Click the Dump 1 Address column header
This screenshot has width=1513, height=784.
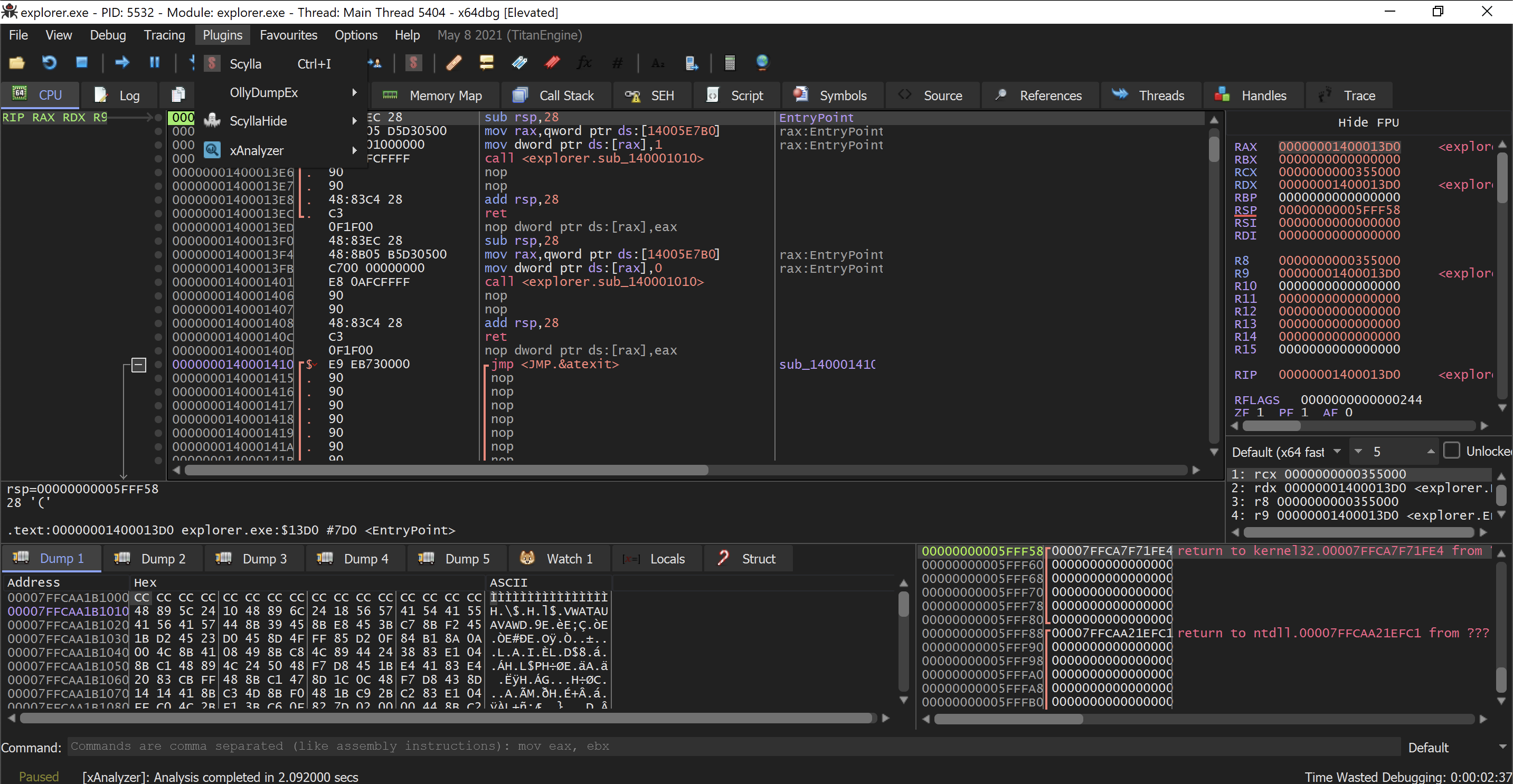[67, 582]
